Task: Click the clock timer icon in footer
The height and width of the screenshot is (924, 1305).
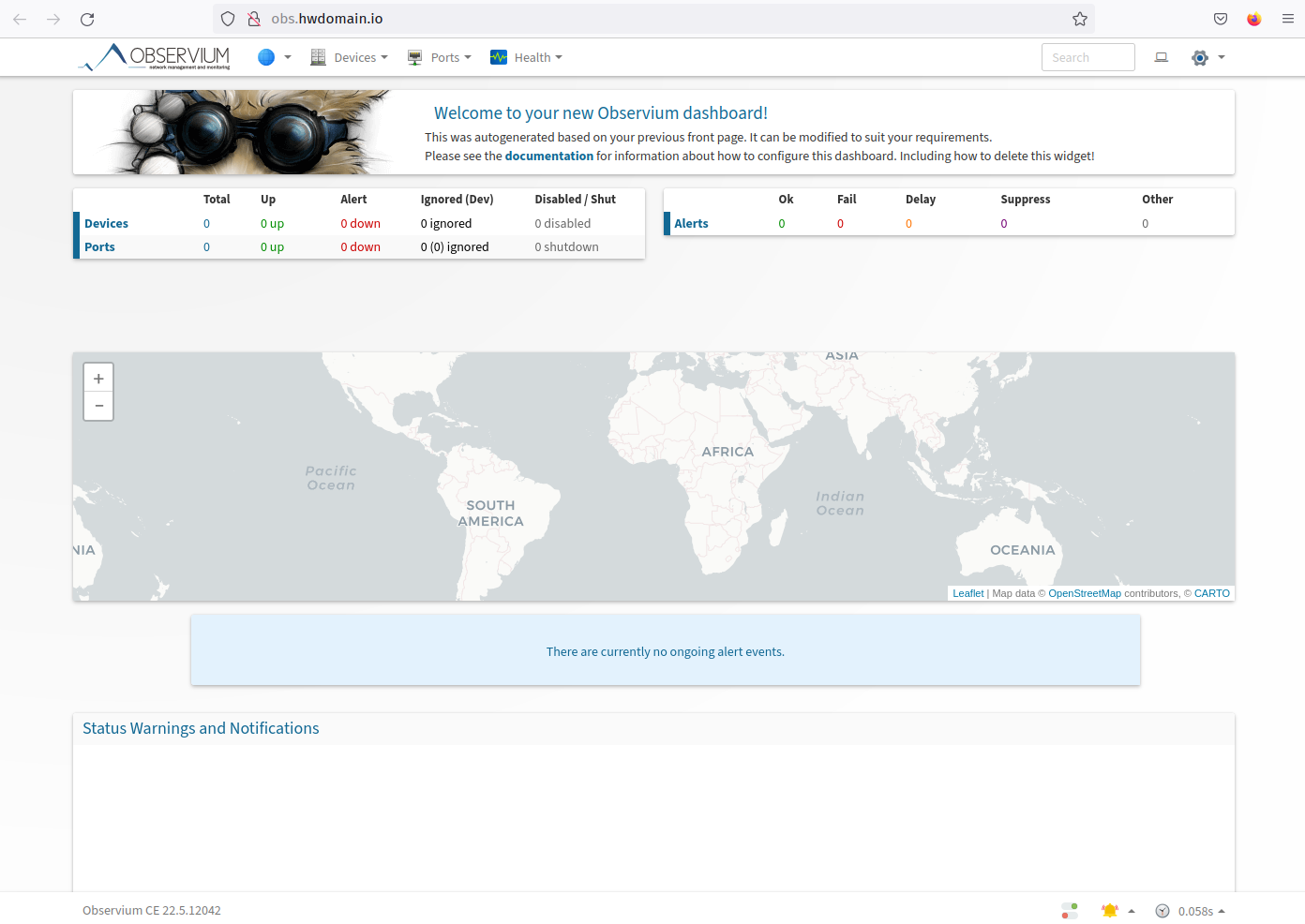Action: point(1162,910)
